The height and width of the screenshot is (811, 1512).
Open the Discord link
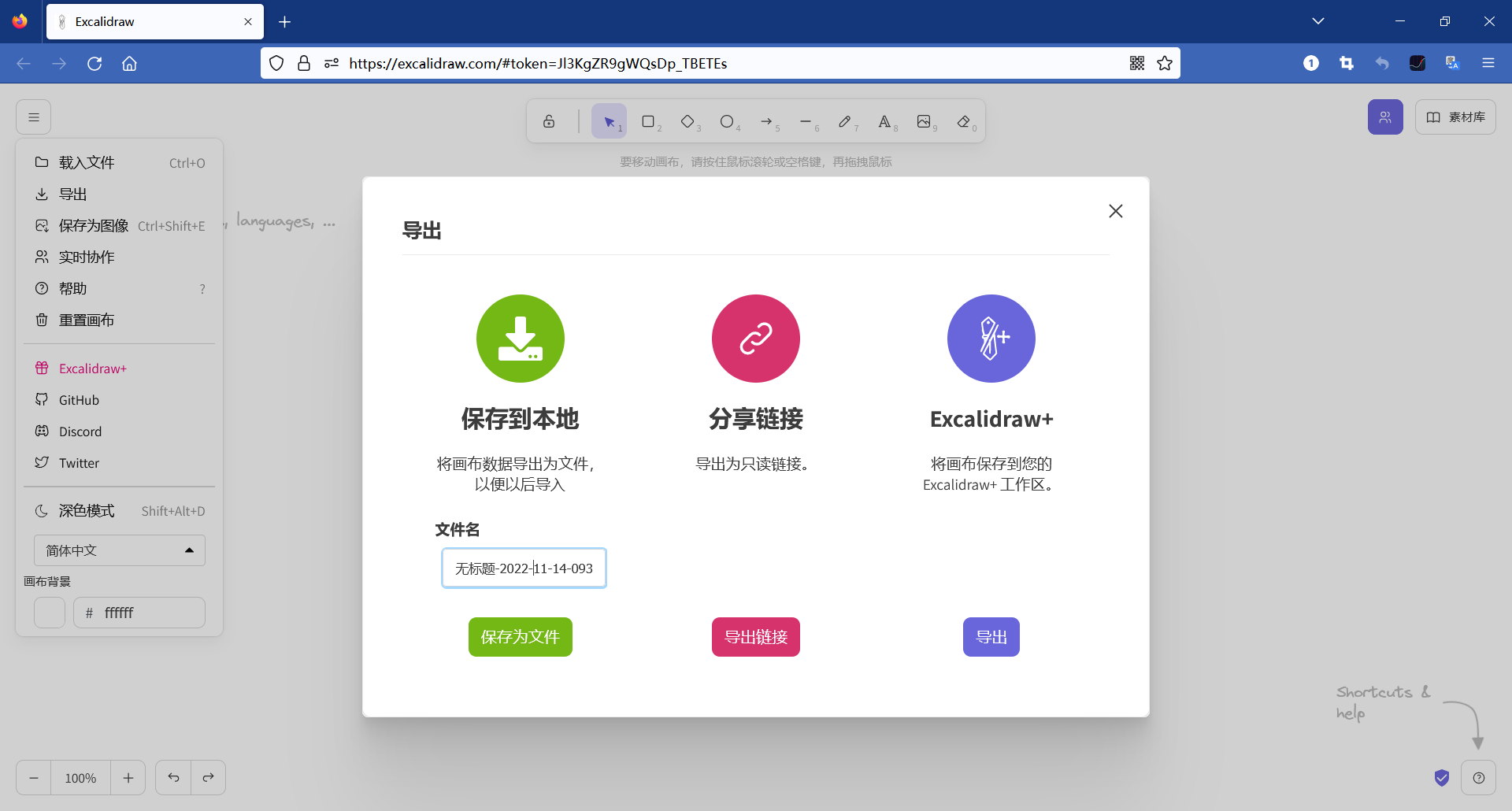pyautogui.click(x=120, y=431)
